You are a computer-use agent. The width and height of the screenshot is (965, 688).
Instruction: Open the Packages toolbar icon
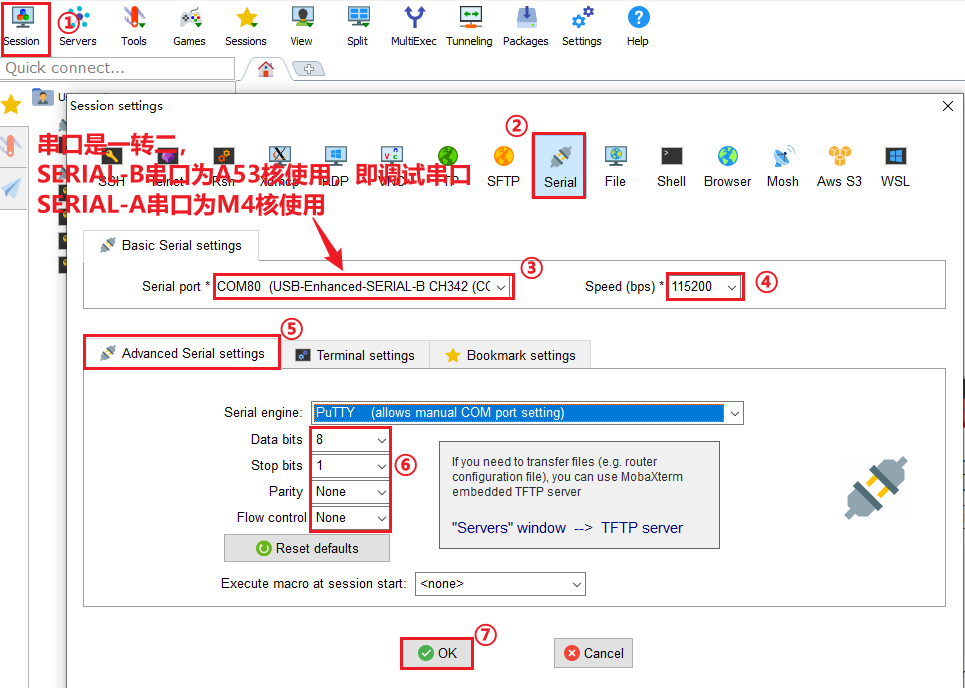526,26
